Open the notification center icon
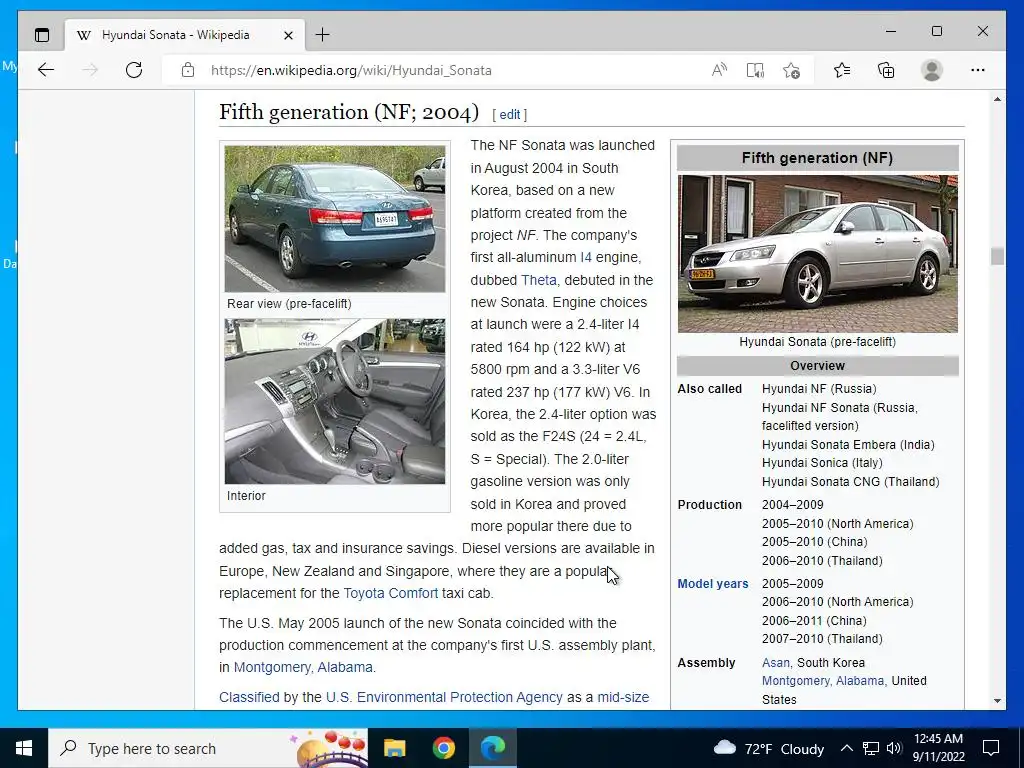 (991, 748)
